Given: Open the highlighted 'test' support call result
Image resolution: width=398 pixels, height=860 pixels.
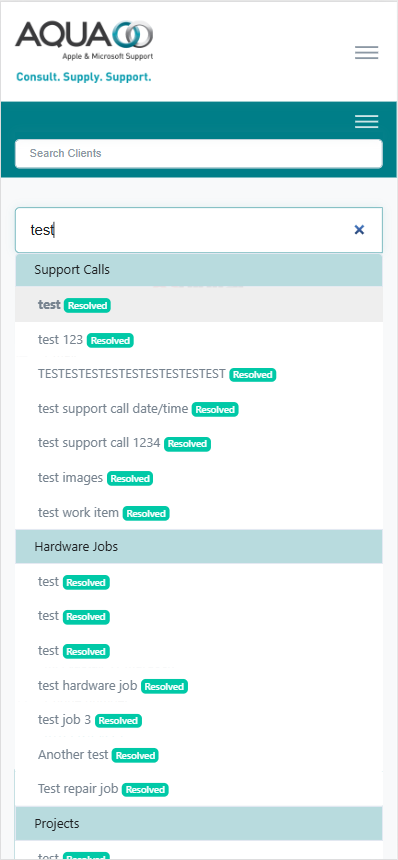Looking at the screenshot, I should (x=198, y=304).
